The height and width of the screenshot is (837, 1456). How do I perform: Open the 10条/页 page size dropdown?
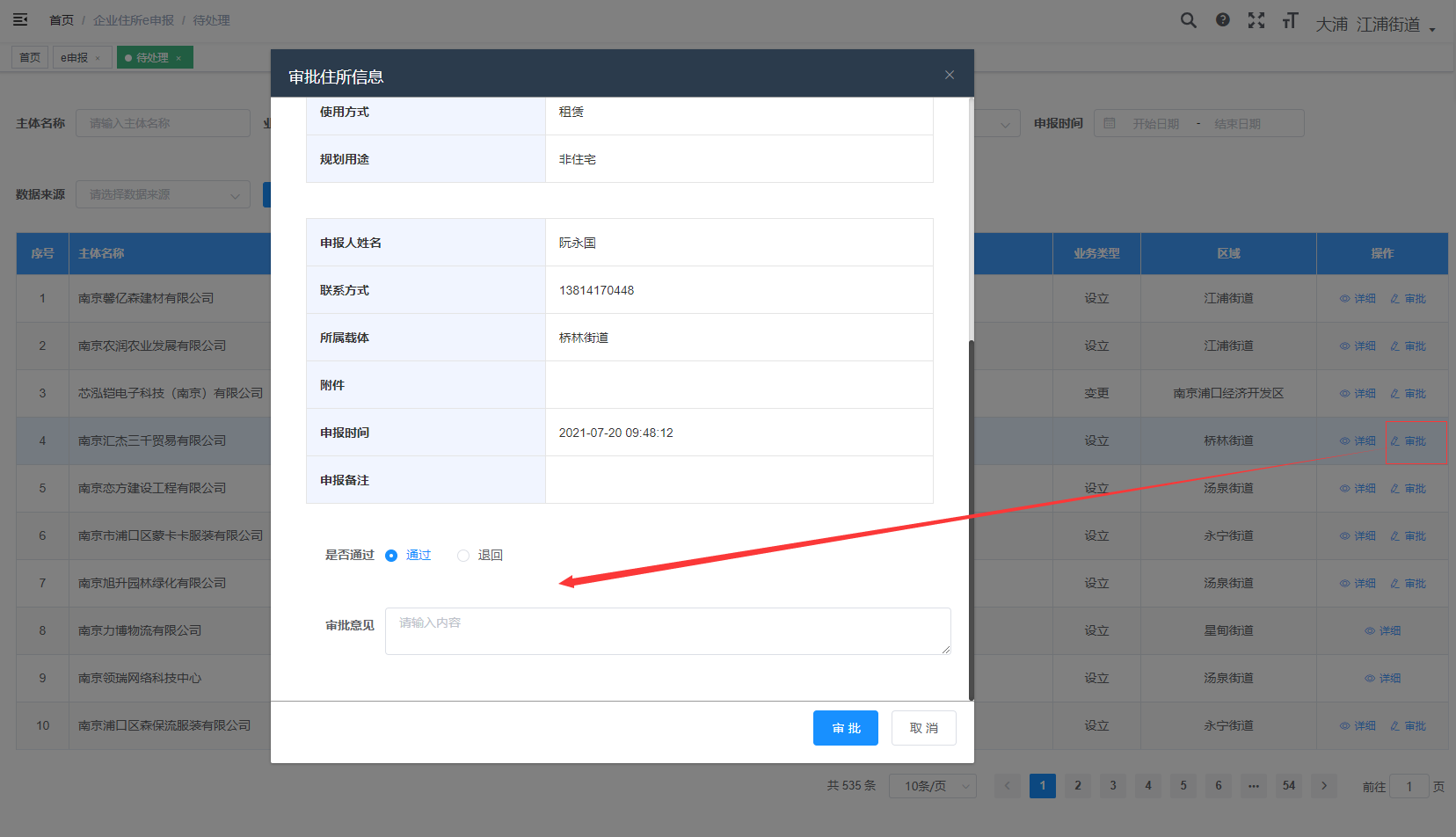(x=933, y=786)
